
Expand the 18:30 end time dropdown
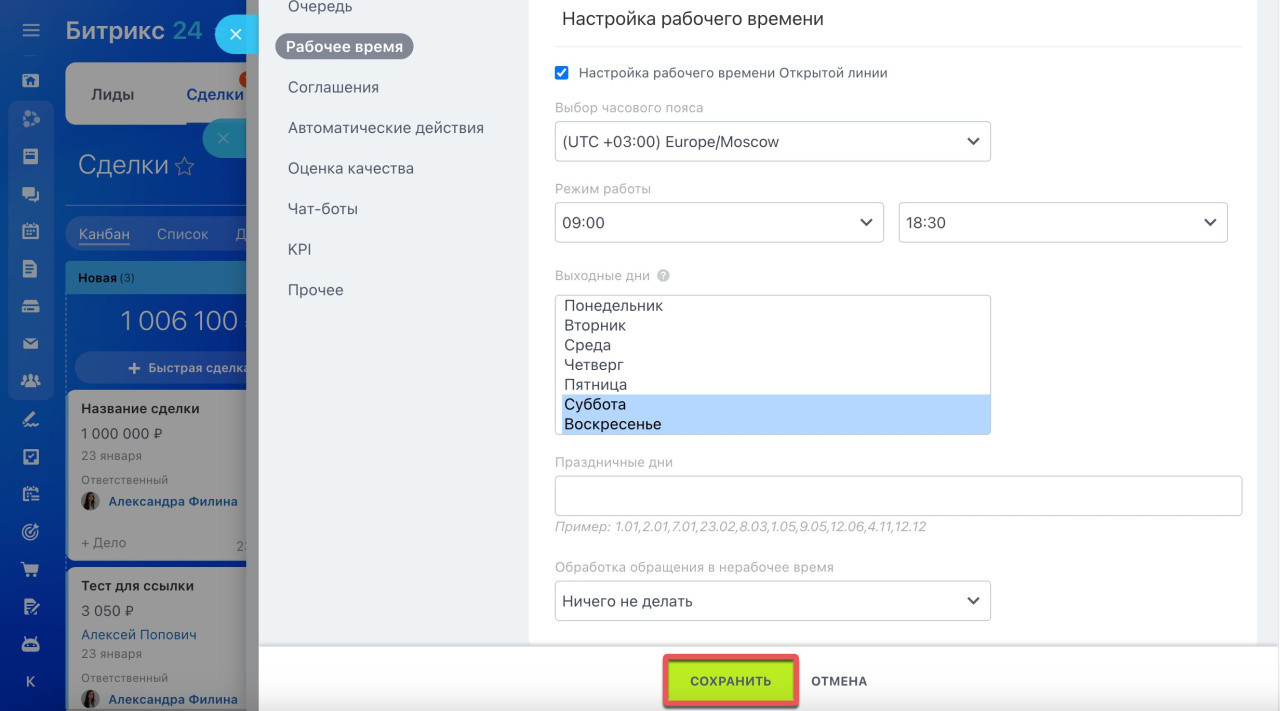pos(1063,223)
